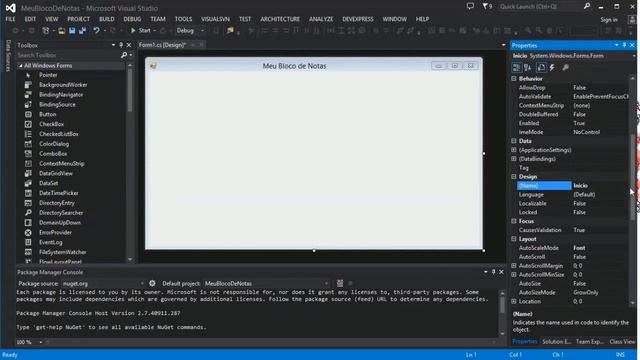Collapse the Layout property category
The width and height of the screenshot is (640, 360).
point(514,239)
